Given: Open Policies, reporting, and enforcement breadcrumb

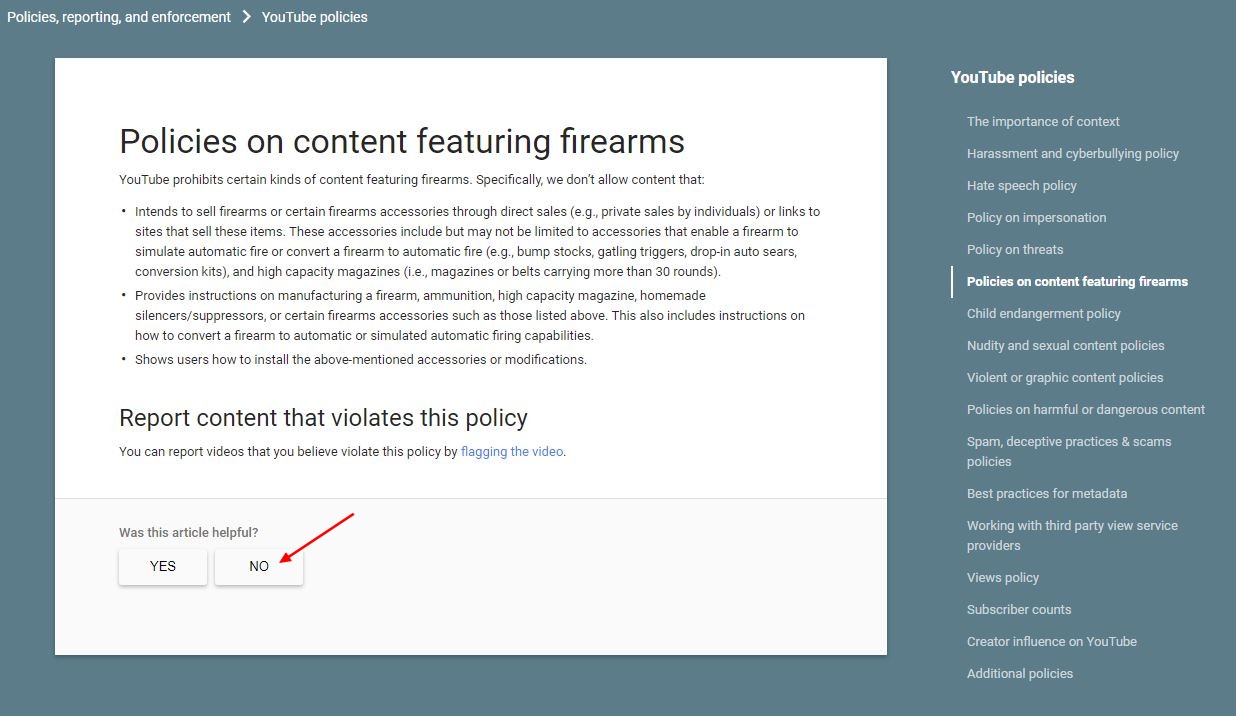Looking at the screenshot, I should pyautogui.click(x=119, y=17).
